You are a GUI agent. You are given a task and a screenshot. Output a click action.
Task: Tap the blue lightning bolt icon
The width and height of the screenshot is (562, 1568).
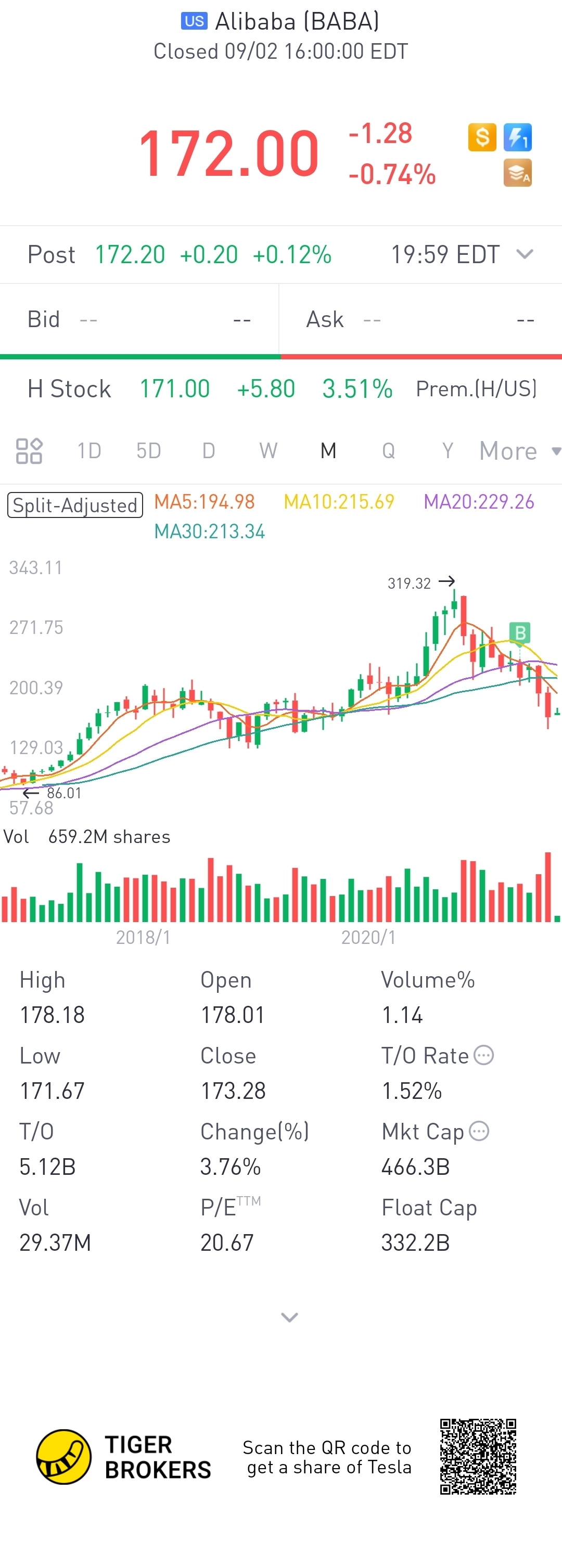(518, 137)
